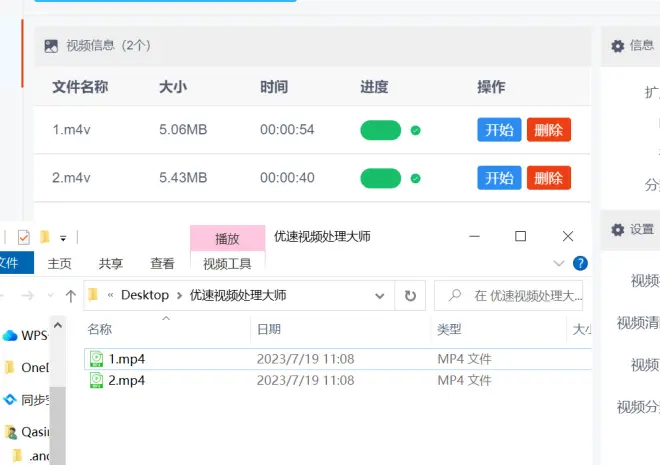The height and width of the screenshot is (465, 660).
Task: Open the 视频工具 ribbon tab
Action: (227, 264)
